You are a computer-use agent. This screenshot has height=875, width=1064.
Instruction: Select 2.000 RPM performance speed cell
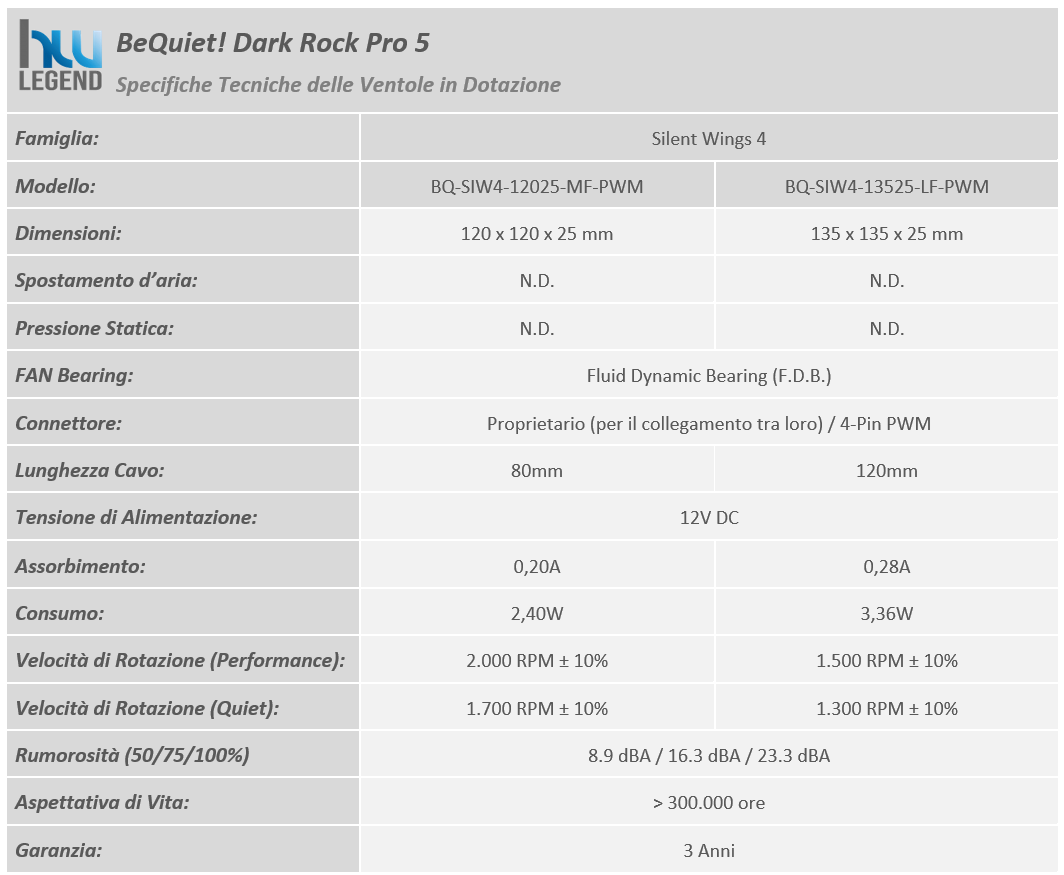537,660
